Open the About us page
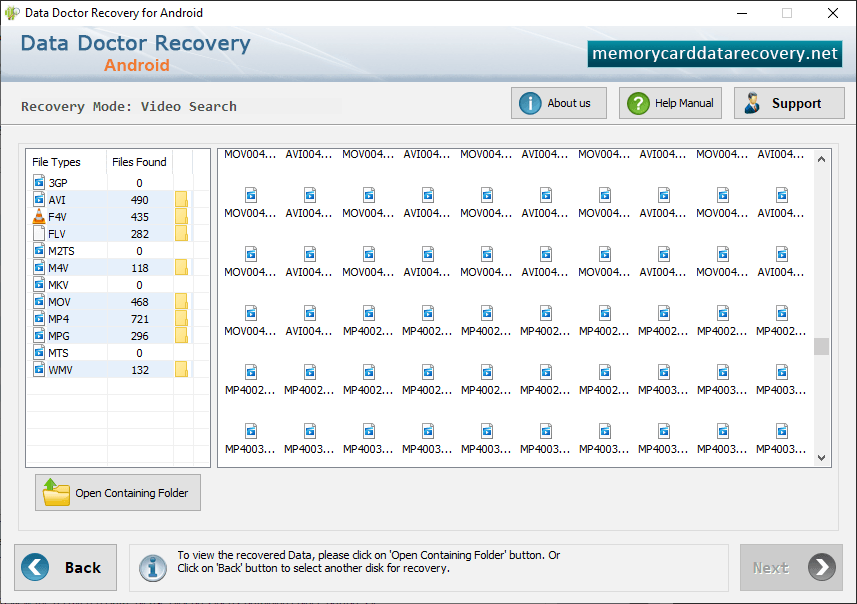Viewport: 857px width, 604px height. click(x=559, y=103)
